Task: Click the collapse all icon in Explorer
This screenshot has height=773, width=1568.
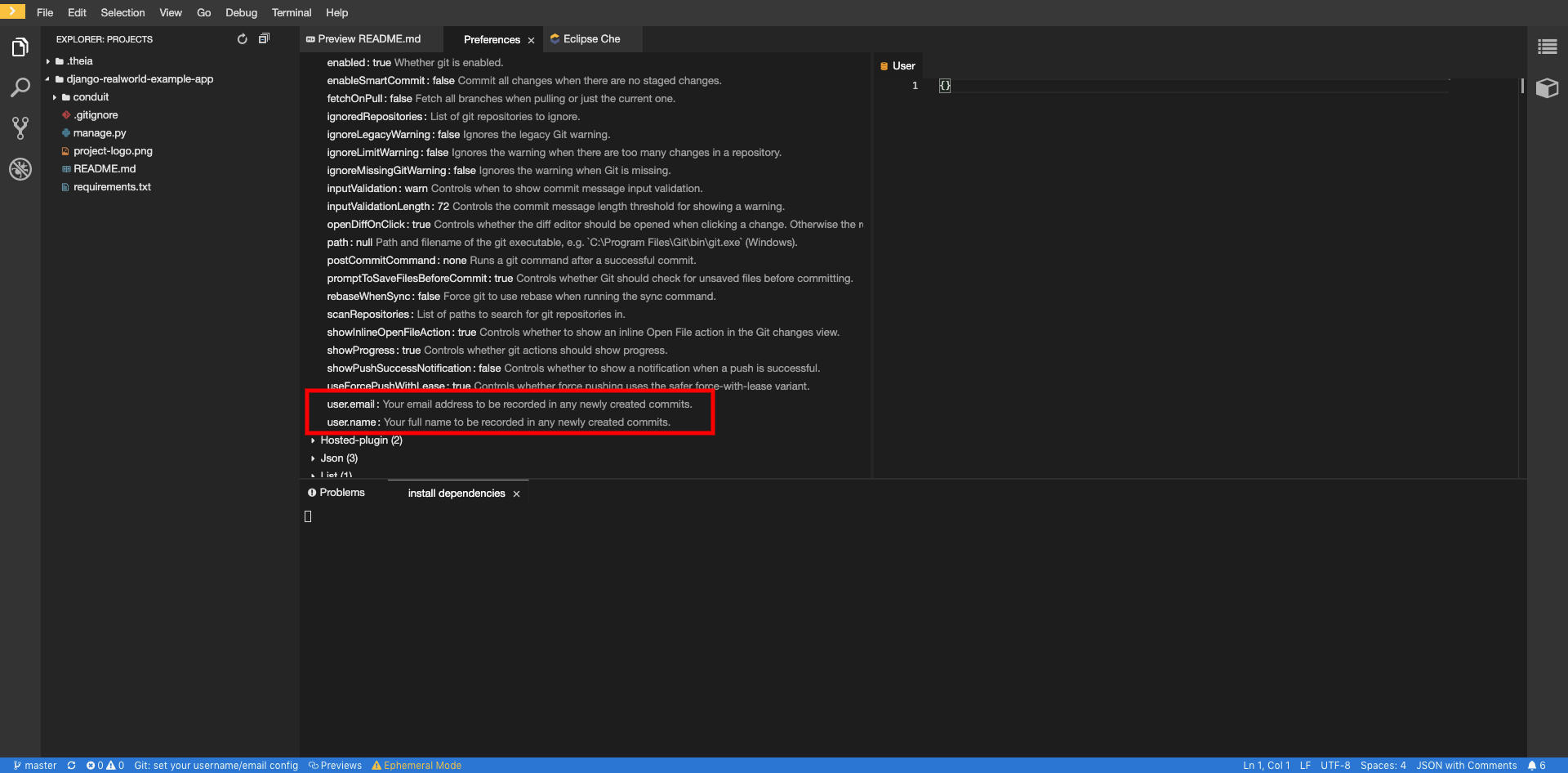Action: 264,39
